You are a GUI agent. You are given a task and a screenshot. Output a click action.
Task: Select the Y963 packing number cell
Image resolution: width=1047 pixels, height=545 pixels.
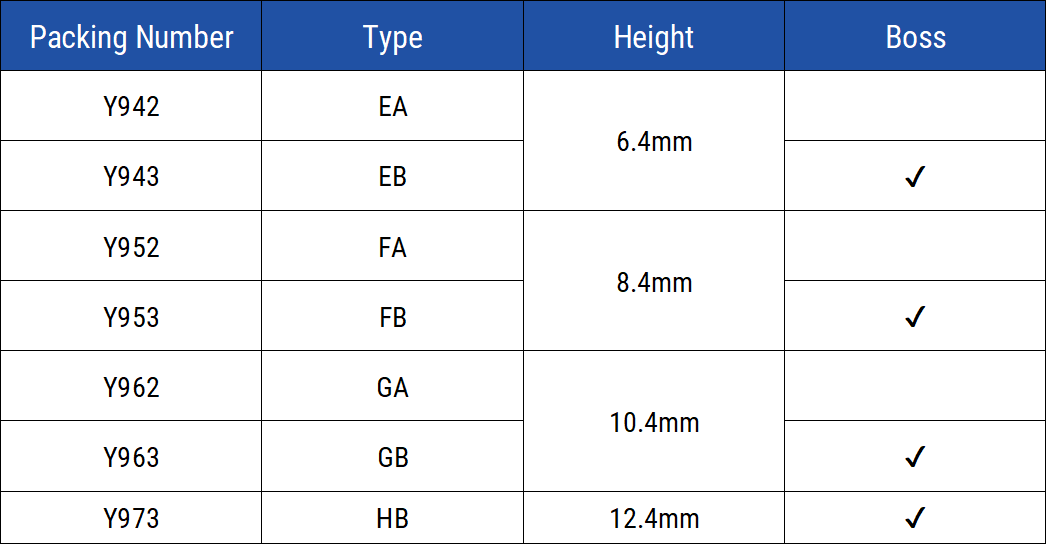tap(131, 457)
